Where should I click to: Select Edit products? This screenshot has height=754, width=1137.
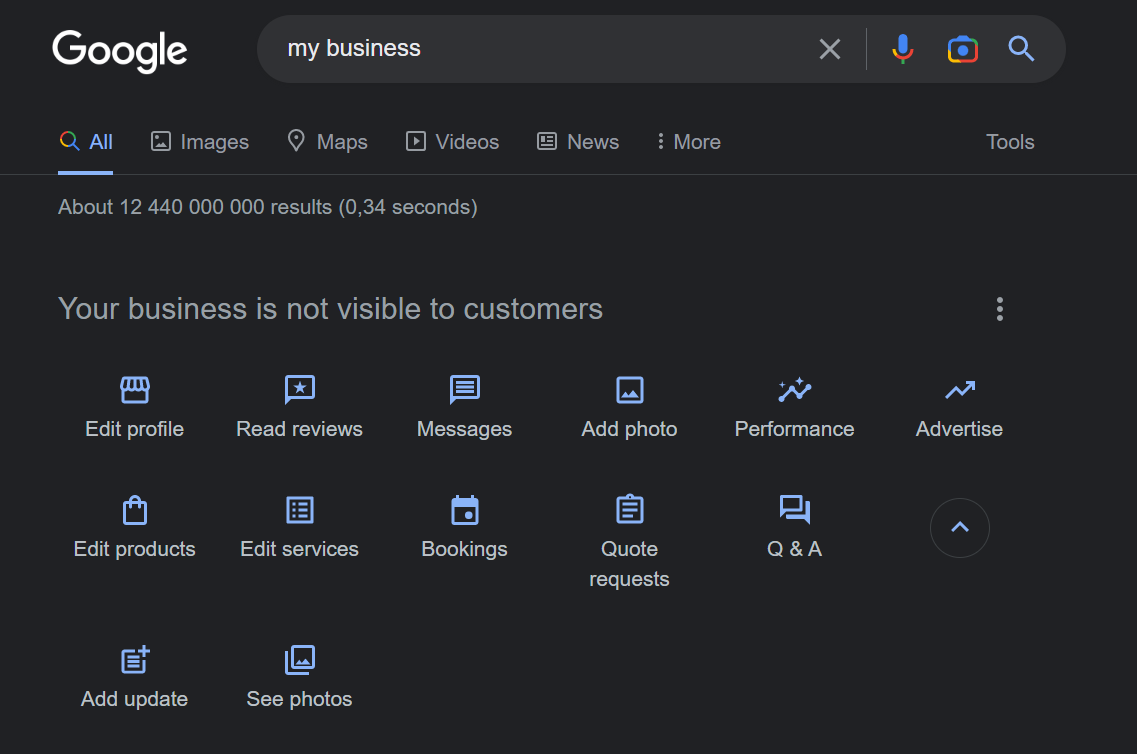[x=134, y=525]
